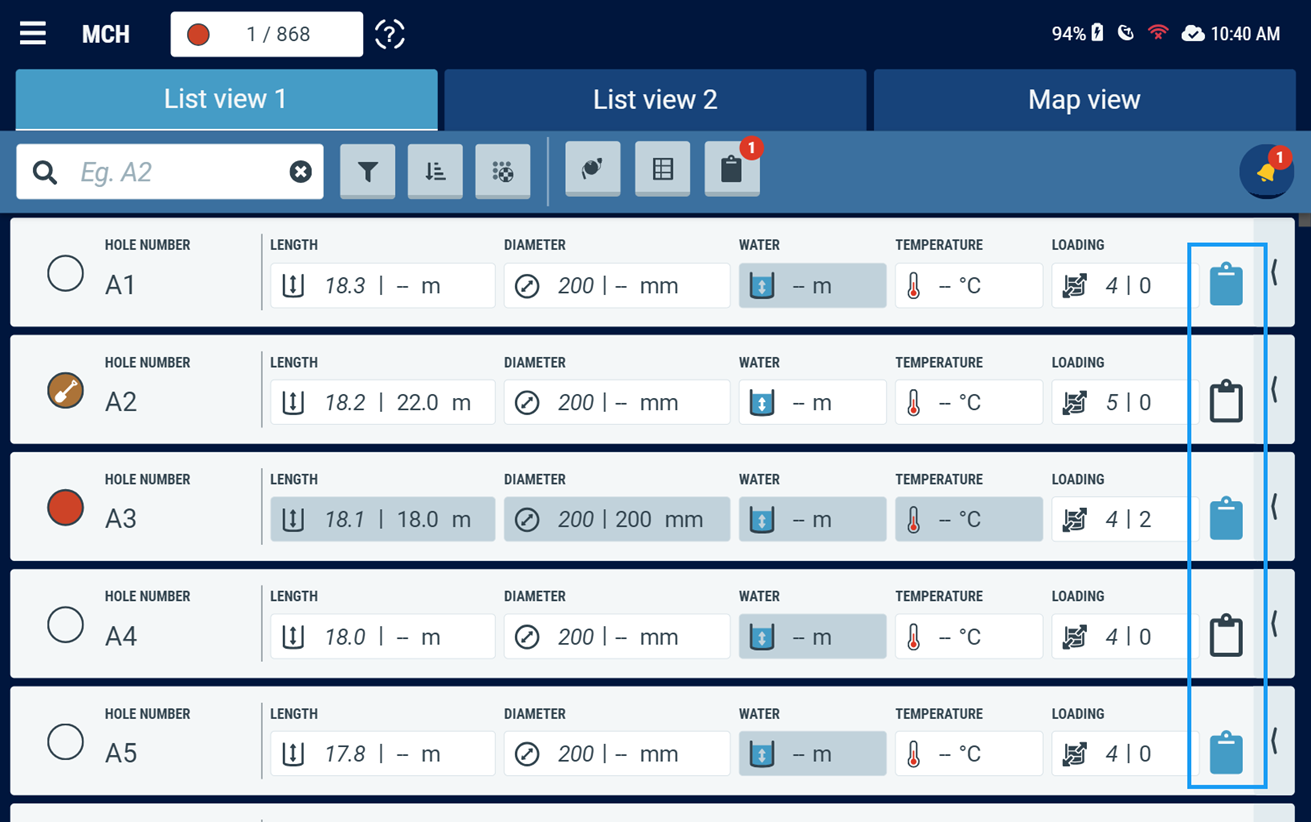This screenshot has width=1311, height=822.
Task: Click the red status circle for hole A3
Action: tap(66, 507)
